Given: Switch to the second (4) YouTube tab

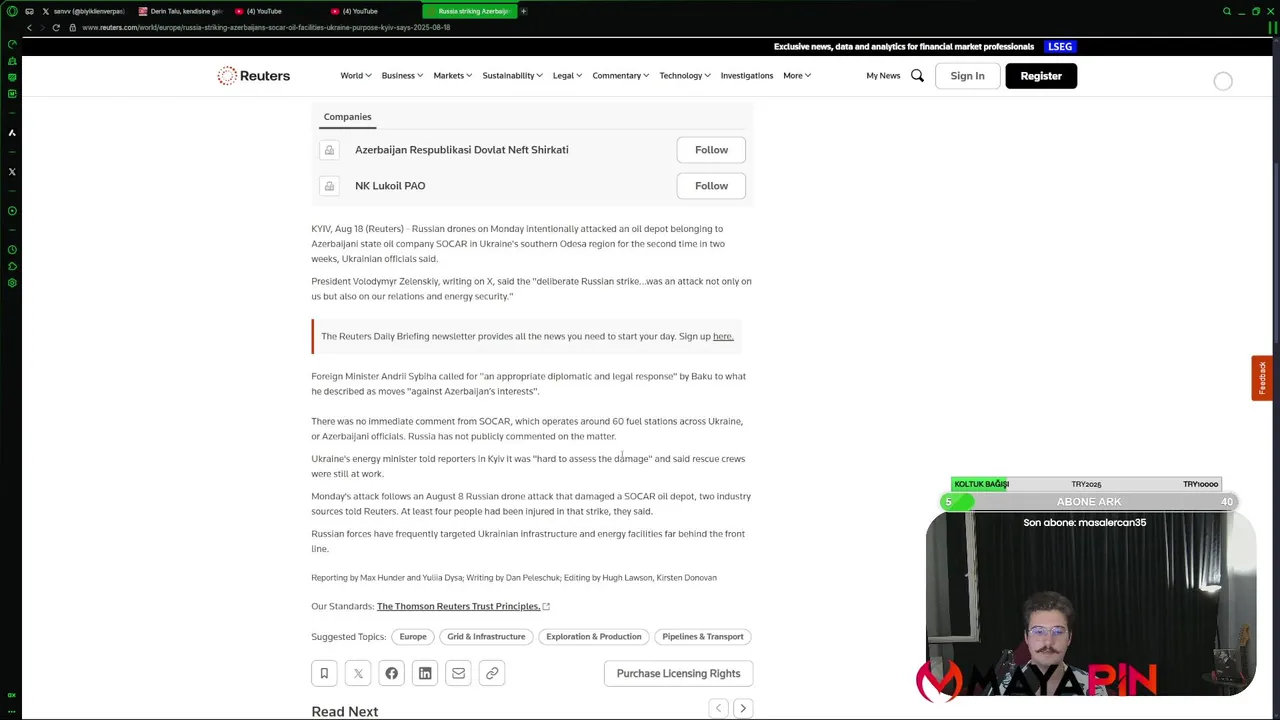Looking at the screenshot, I should (x=373, y=11).
